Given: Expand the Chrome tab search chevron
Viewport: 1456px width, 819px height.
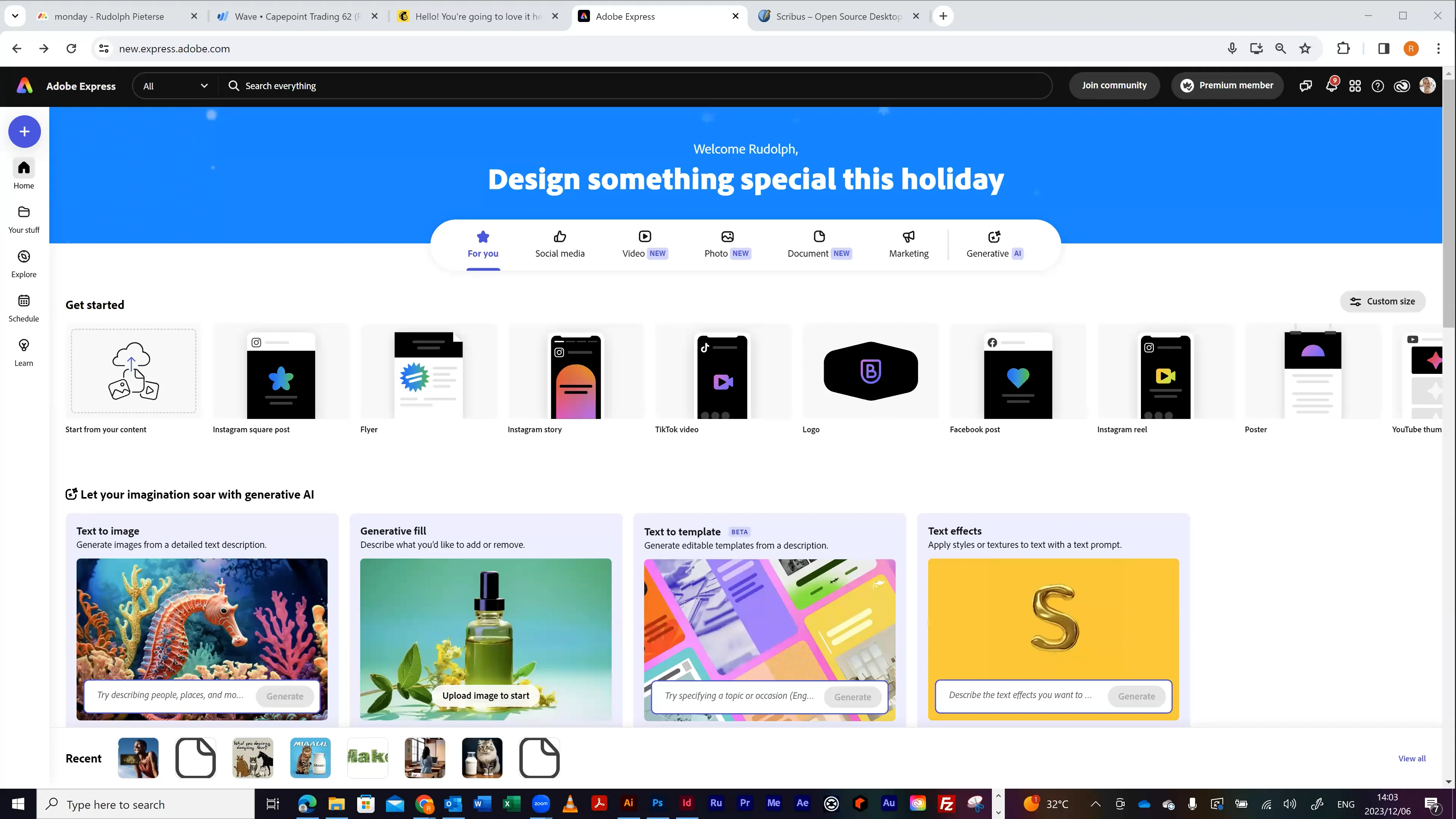Looking at the screenshot, I should (15, 16).
